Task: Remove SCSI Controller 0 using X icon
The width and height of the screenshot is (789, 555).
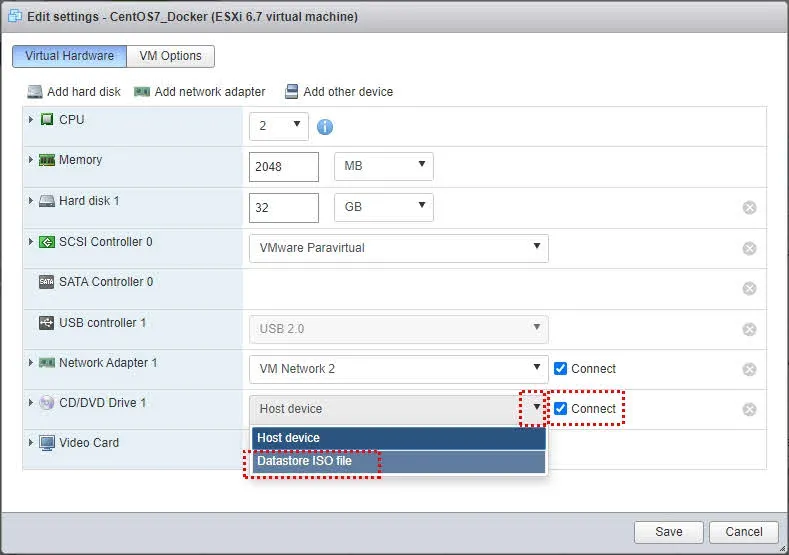Action: (749, 248)
